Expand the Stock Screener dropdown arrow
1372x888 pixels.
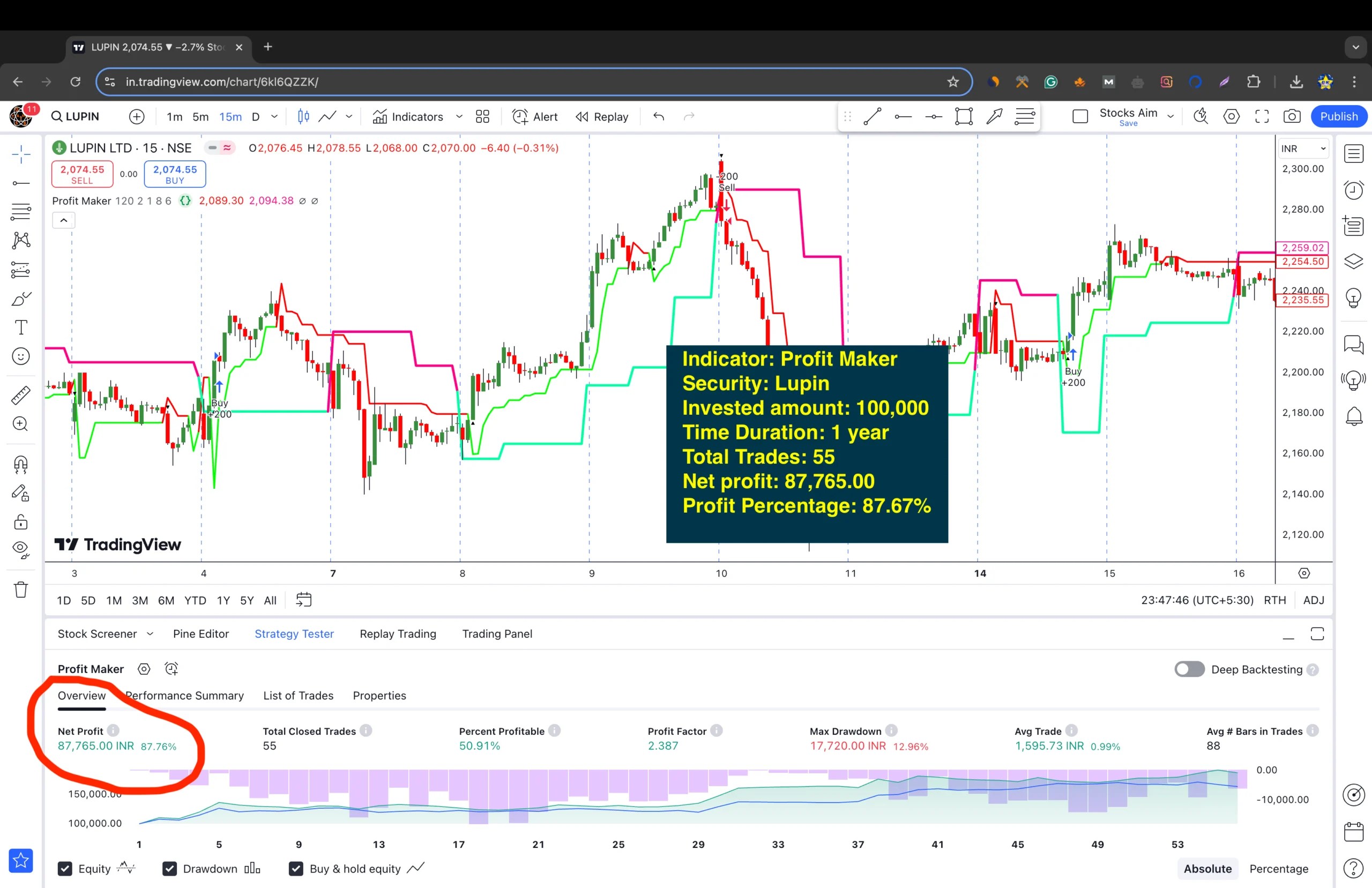point(150,633)
